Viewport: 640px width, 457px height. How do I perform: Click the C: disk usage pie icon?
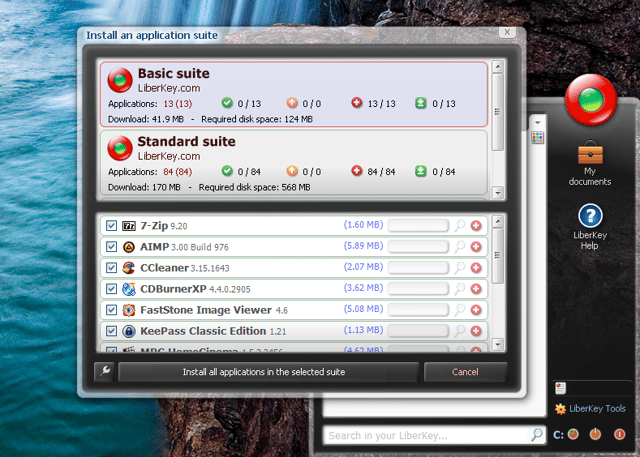pos(573,434)
